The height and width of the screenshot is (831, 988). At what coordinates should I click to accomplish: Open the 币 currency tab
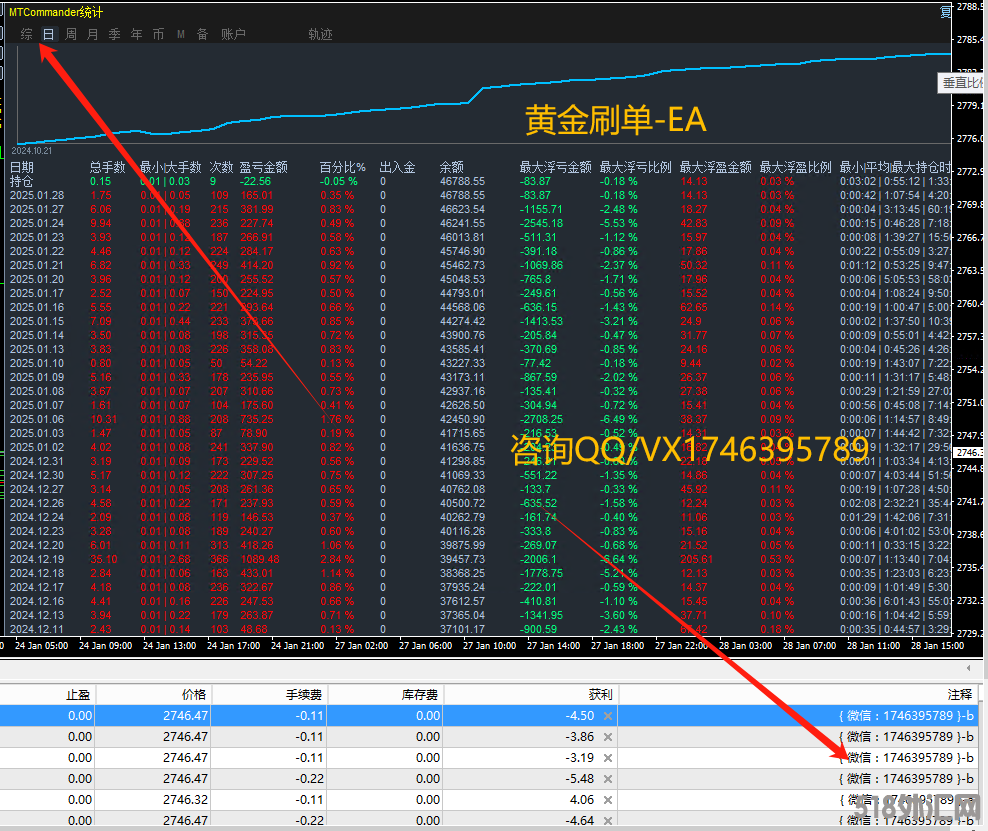(158, 34)
